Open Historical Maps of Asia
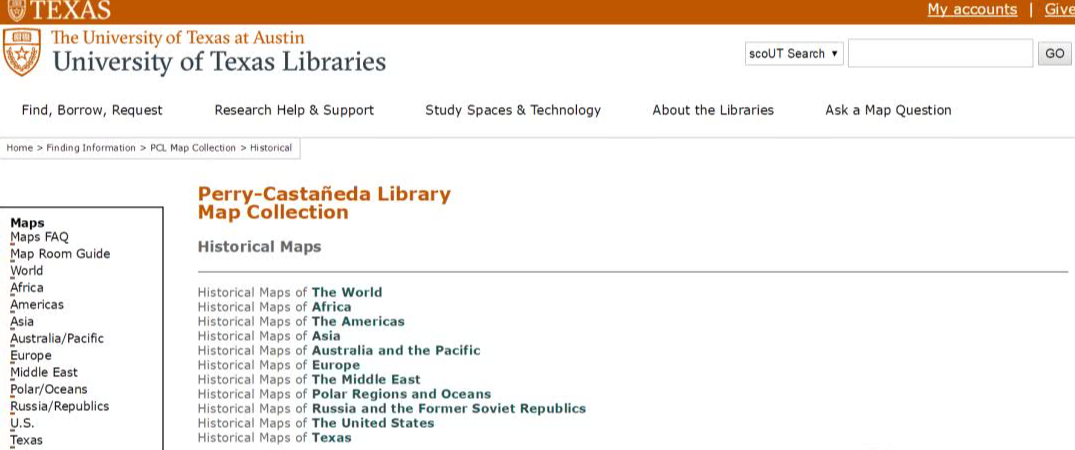Viewport: 1075px width, 450px height. (326, 336)
